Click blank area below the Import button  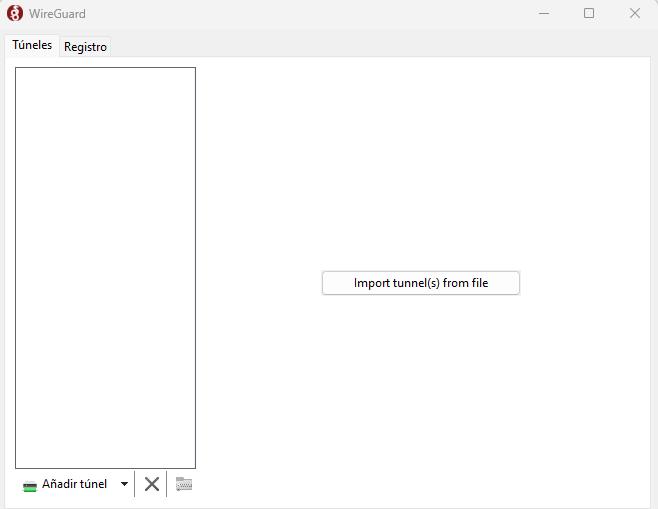(420, 390)
